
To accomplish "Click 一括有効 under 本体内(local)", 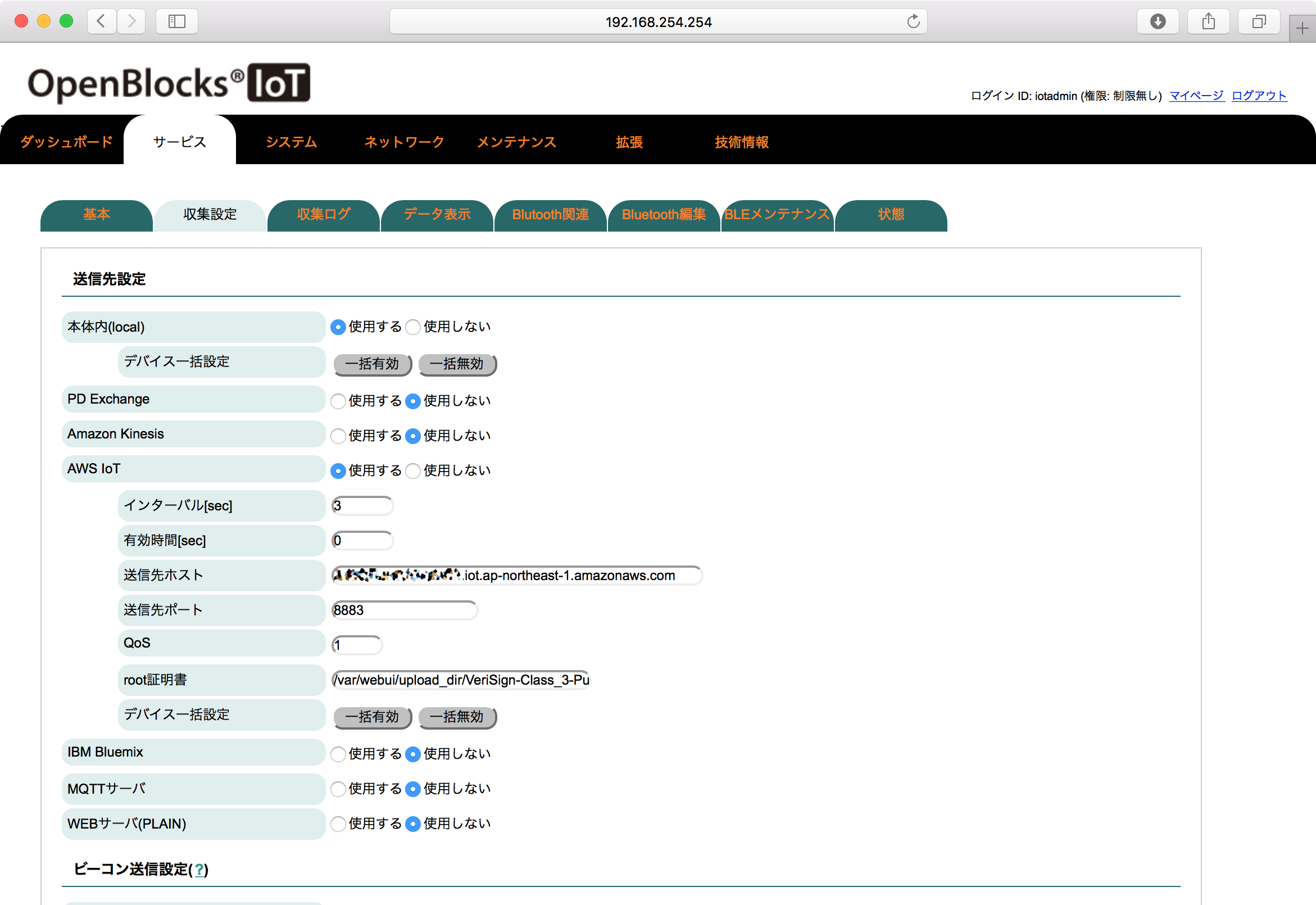I will click(x=373, y=364).
